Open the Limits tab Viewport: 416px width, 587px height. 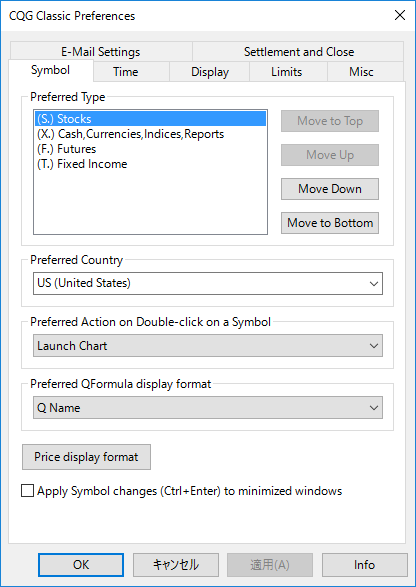(x=287, y=72)
